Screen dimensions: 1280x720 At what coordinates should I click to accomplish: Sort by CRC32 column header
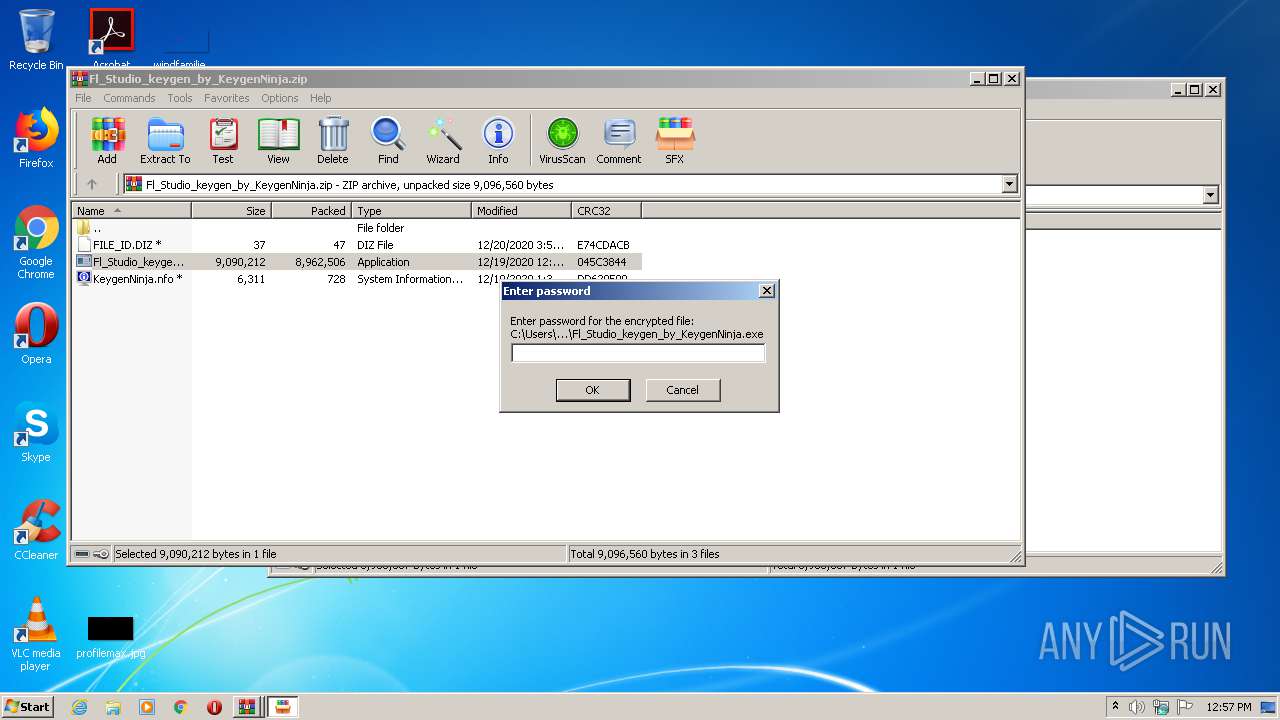click(606, 211)
